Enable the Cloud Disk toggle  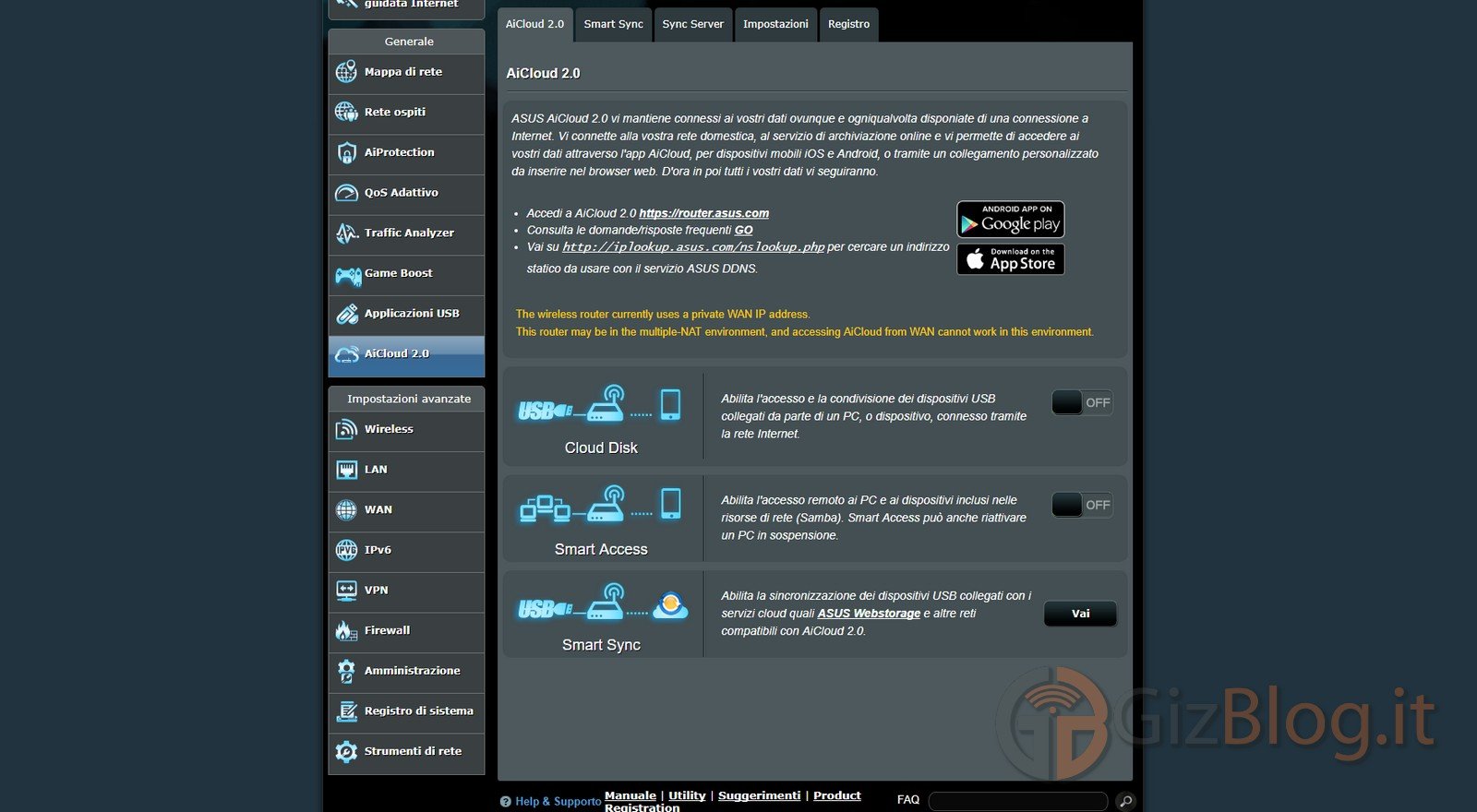tap(1082, 402)
